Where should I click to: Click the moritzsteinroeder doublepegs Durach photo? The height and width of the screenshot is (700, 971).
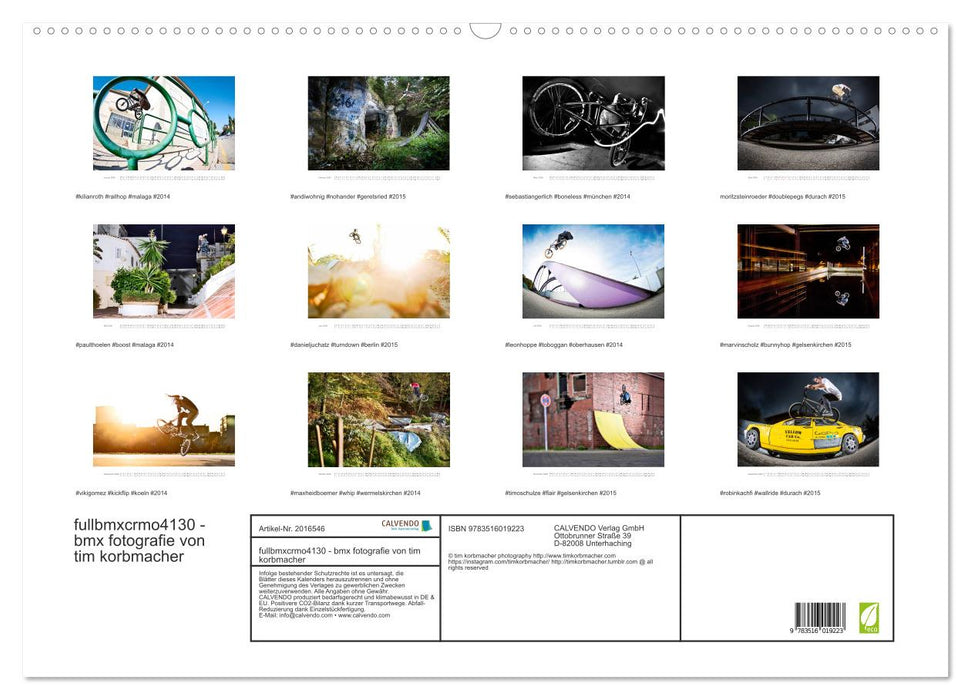click(808, 122)
